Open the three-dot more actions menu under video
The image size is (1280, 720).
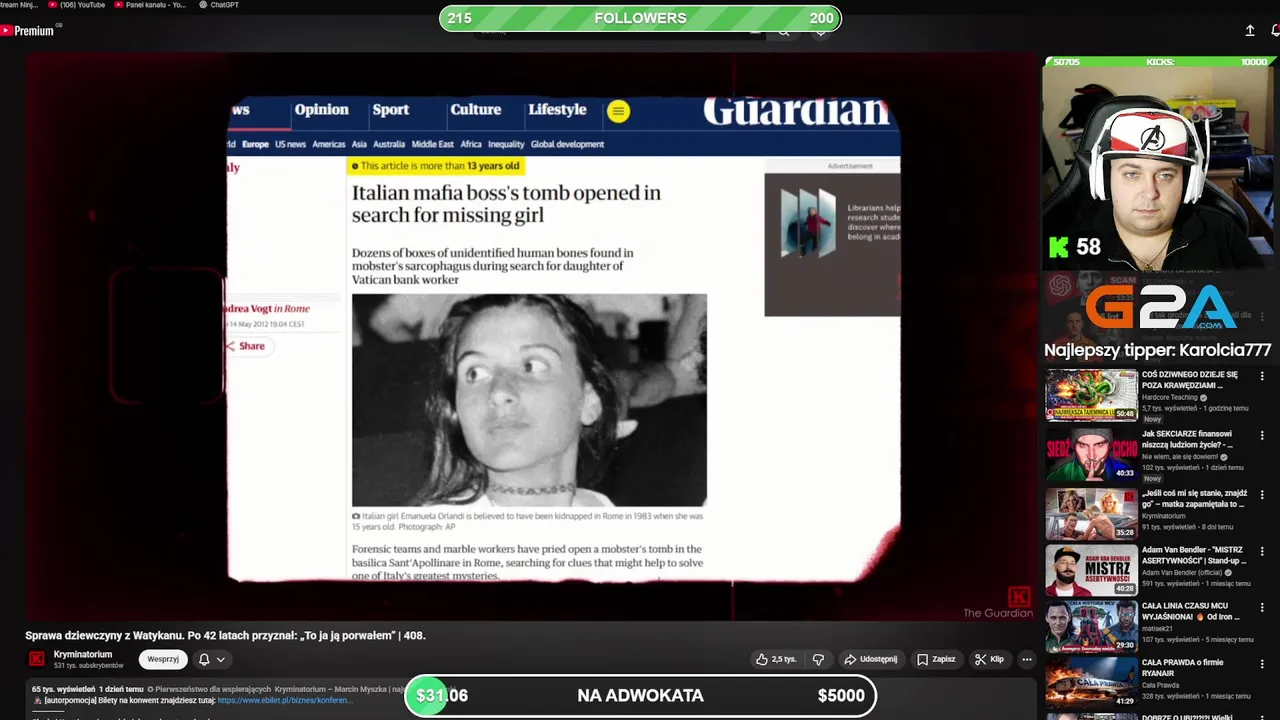(1026, 659)
